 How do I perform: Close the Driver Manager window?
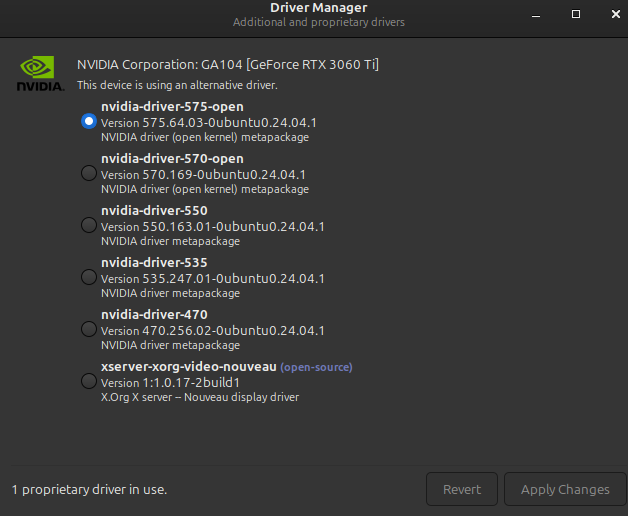[616, 14]
